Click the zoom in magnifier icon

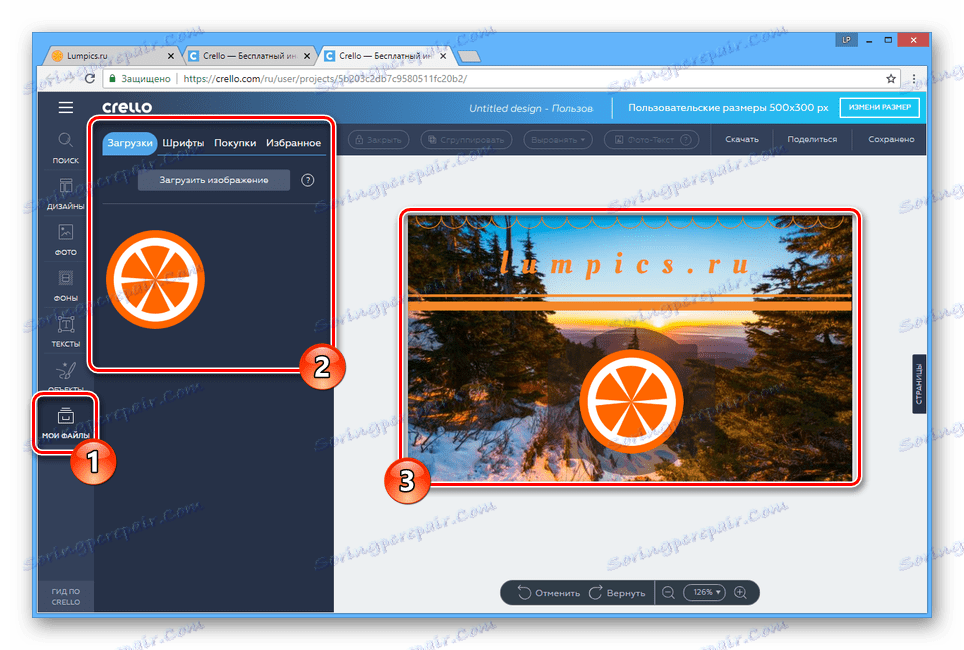[741, 593]
